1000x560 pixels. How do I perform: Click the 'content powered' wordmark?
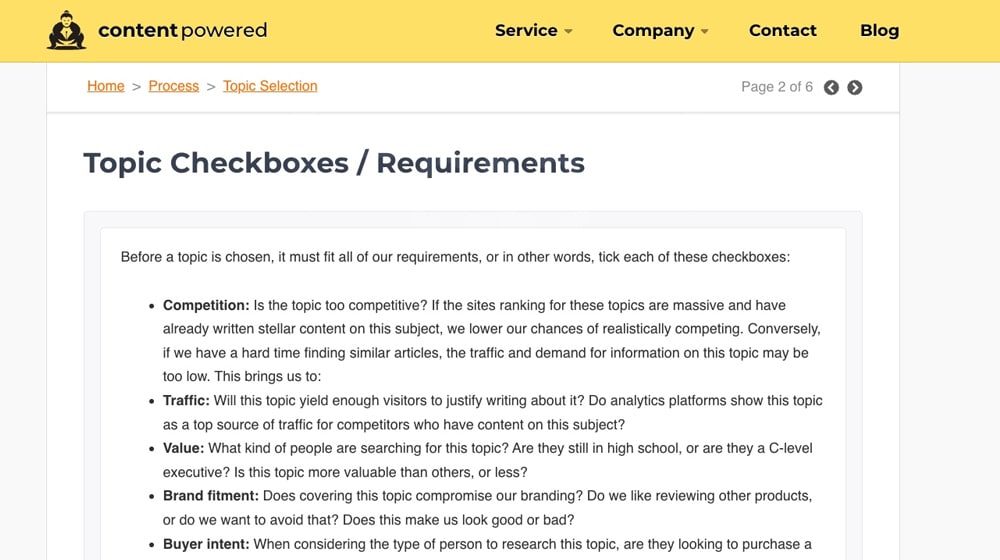(x=182, y=31)
